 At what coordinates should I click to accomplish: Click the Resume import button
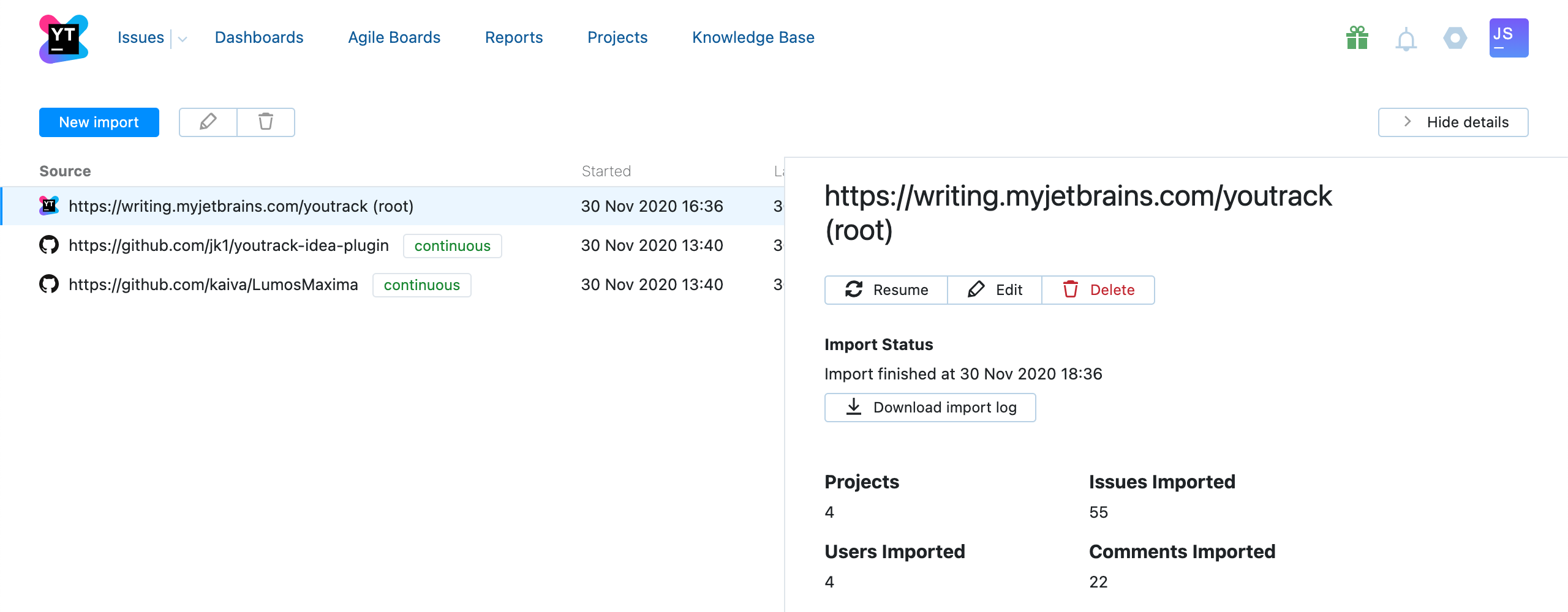tap(886, 290)
